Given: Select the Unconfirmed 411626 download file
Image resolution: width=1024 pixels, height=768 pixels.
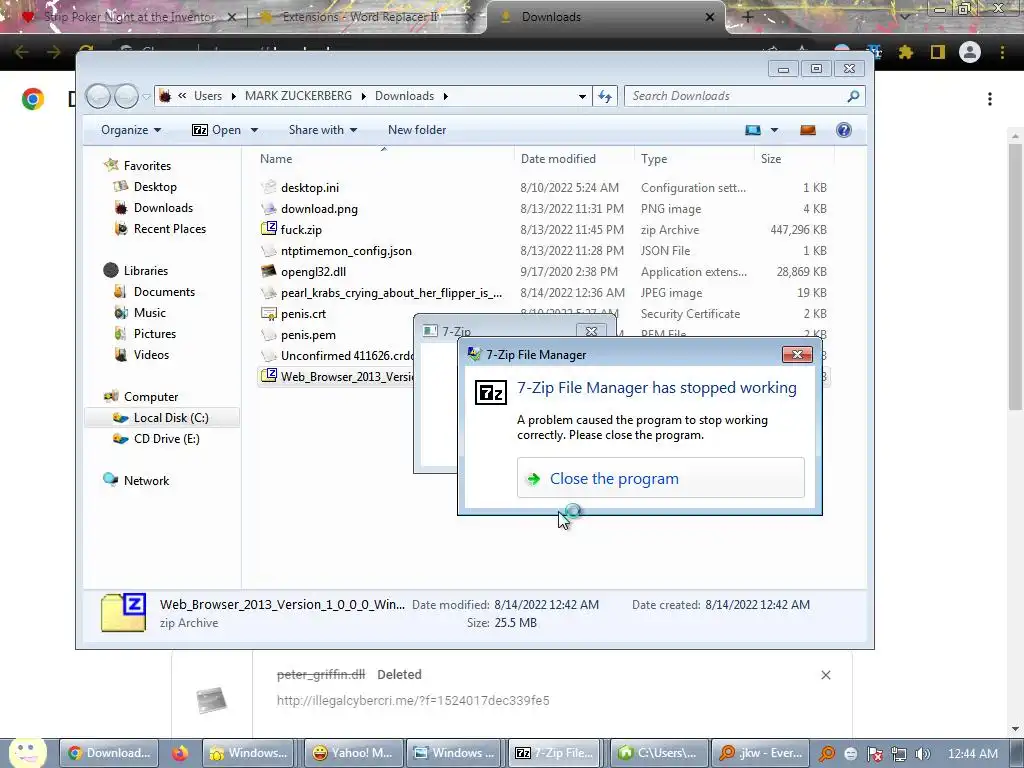Looking at the screenshot, I should click(347, 356).
